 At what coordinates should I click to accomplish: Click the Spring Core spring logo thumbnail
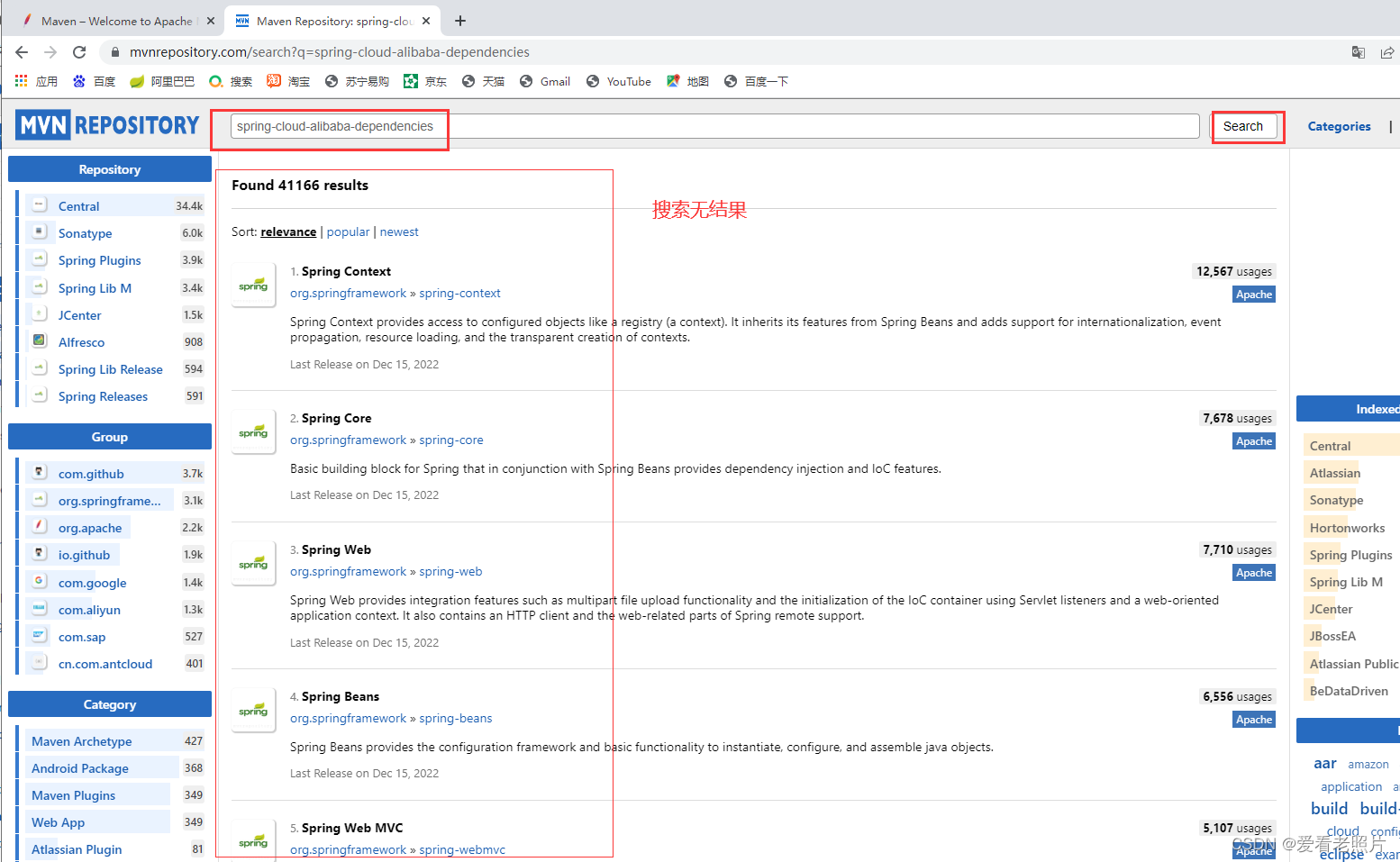click(253, 431)
